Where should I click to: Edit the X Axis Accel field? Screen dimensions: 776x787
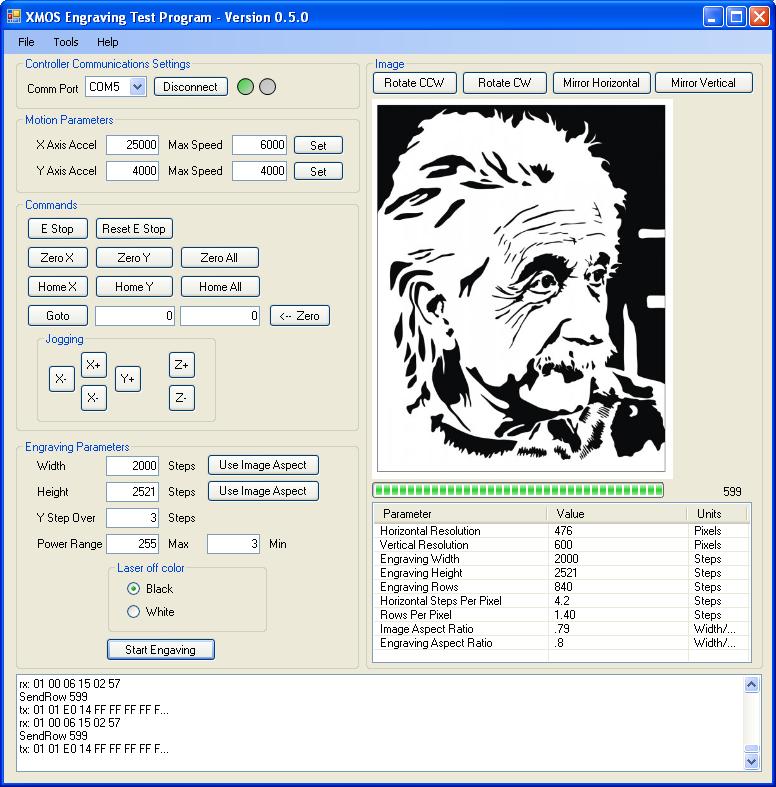tap(133, 145)
